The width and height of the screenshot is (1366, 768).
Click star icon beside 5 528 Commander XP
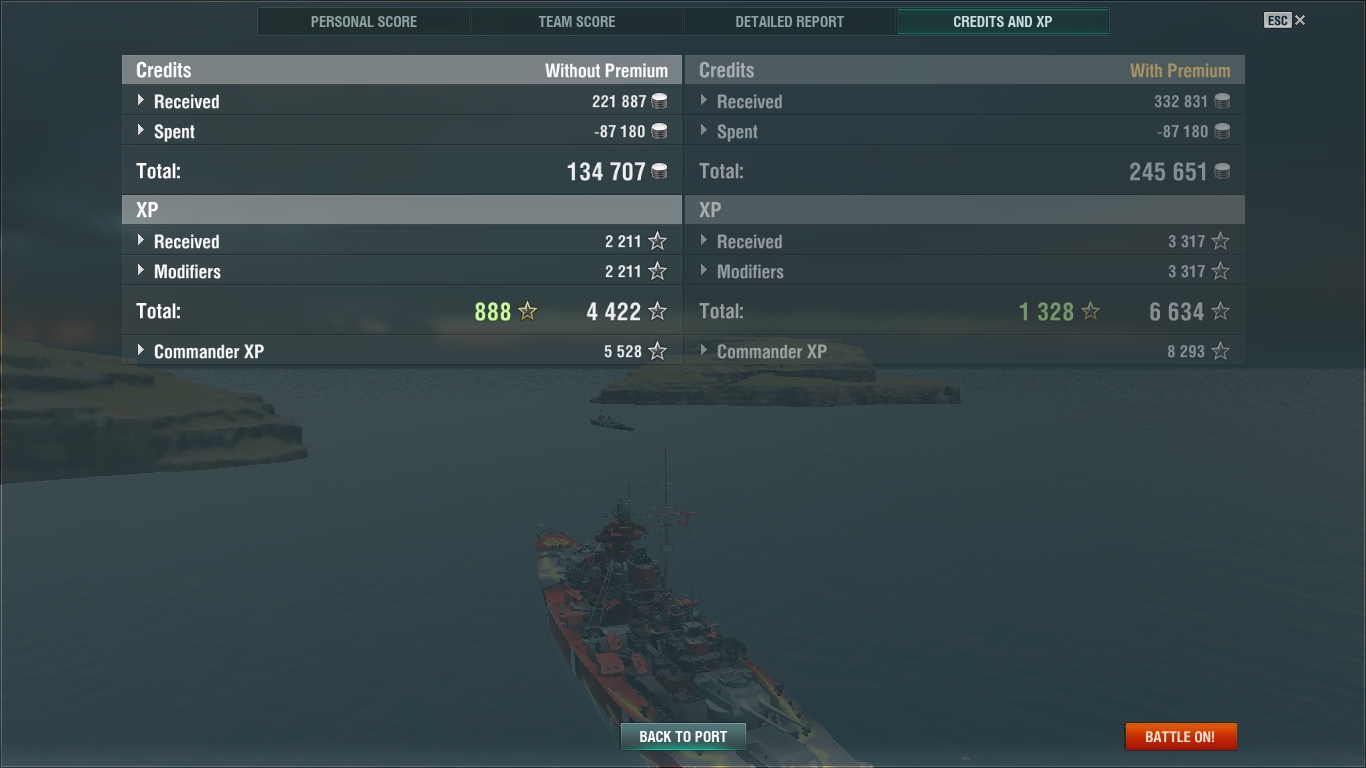click(657, 351)
